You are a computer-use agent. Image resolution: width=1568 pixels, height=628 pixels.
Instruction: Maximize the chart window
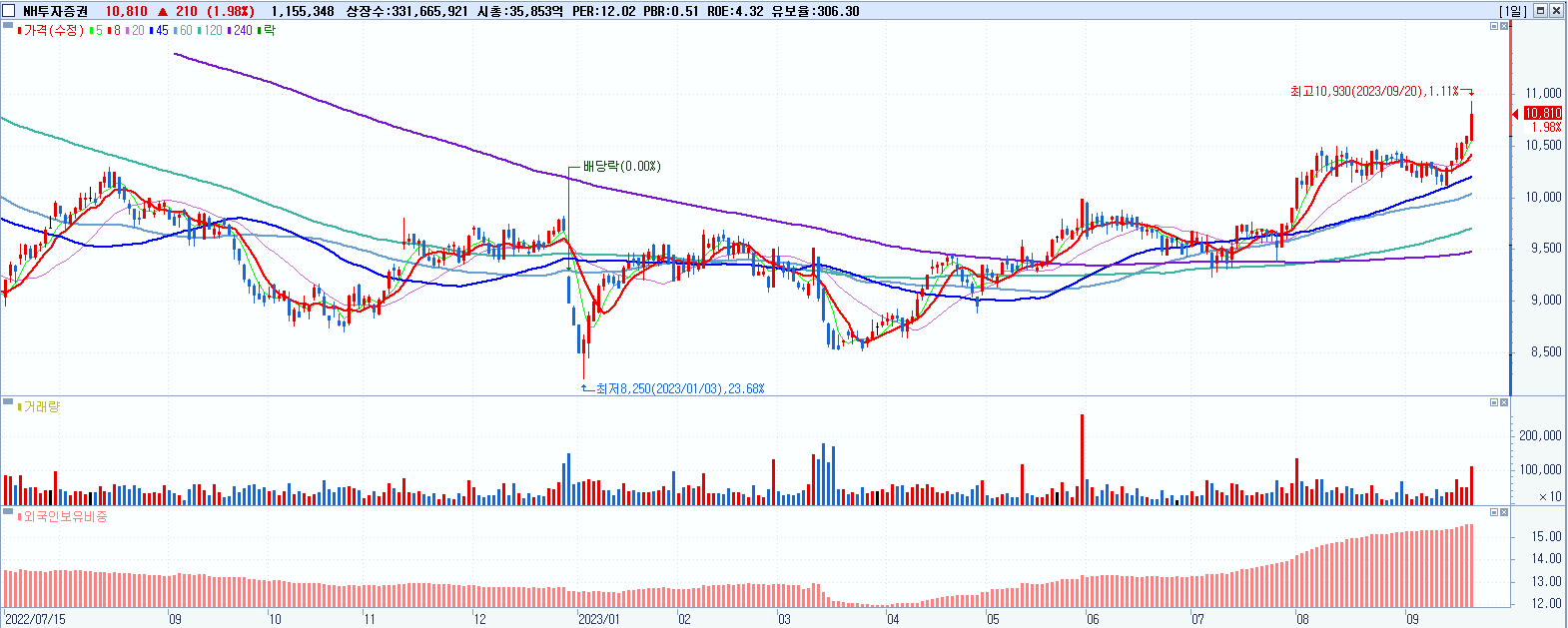point(1541,11)
